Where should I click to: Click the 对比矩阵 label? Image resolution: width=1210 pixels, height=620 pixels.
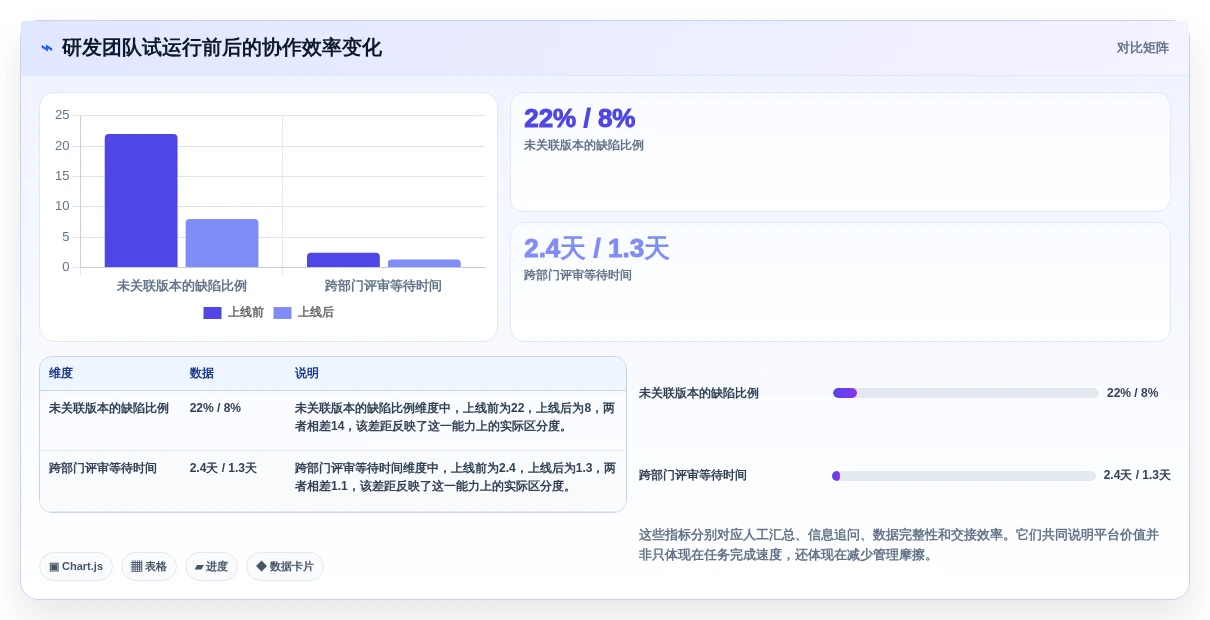click(x=1143, y=48)
